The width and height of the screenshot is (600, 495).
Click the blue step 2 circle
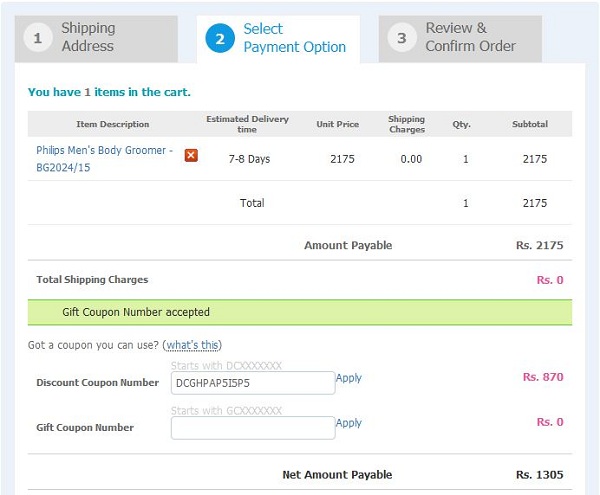pyautogui.click(x=220, y=38)
